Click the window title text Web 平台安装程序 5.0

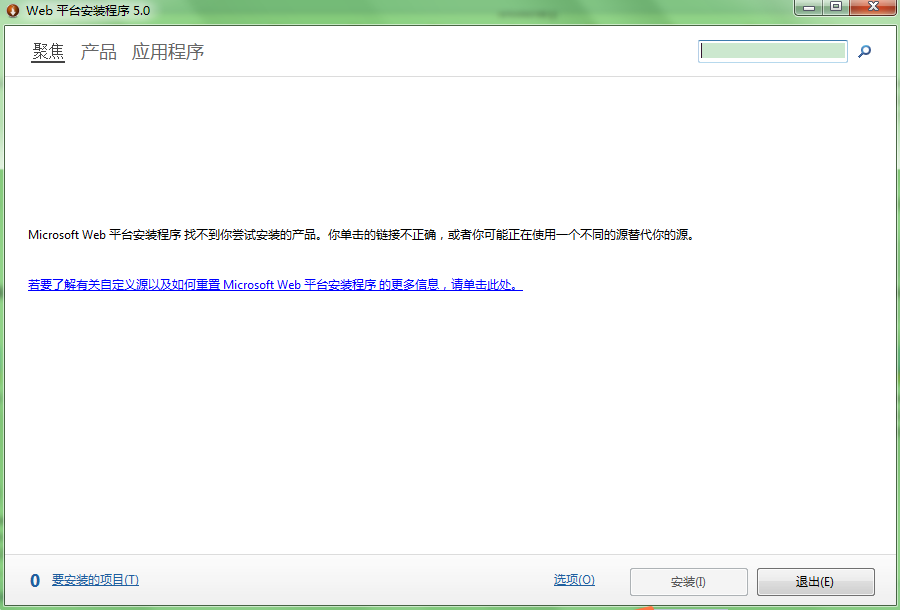pyautogui.click(x=88, y=10)
